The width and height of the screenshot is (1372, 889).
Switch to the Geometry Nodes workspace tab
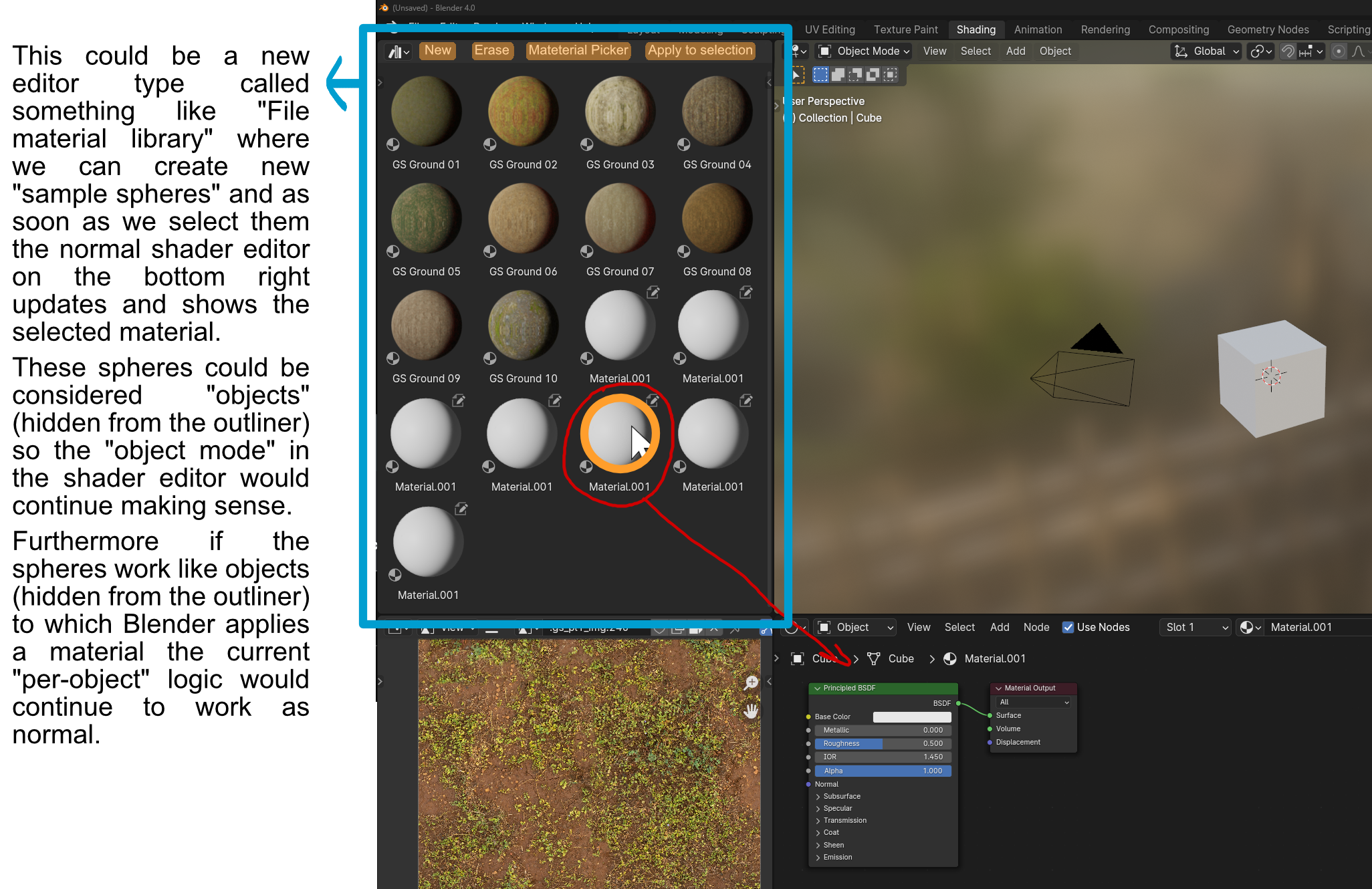pyautogui.click(x=1268, y=29)
